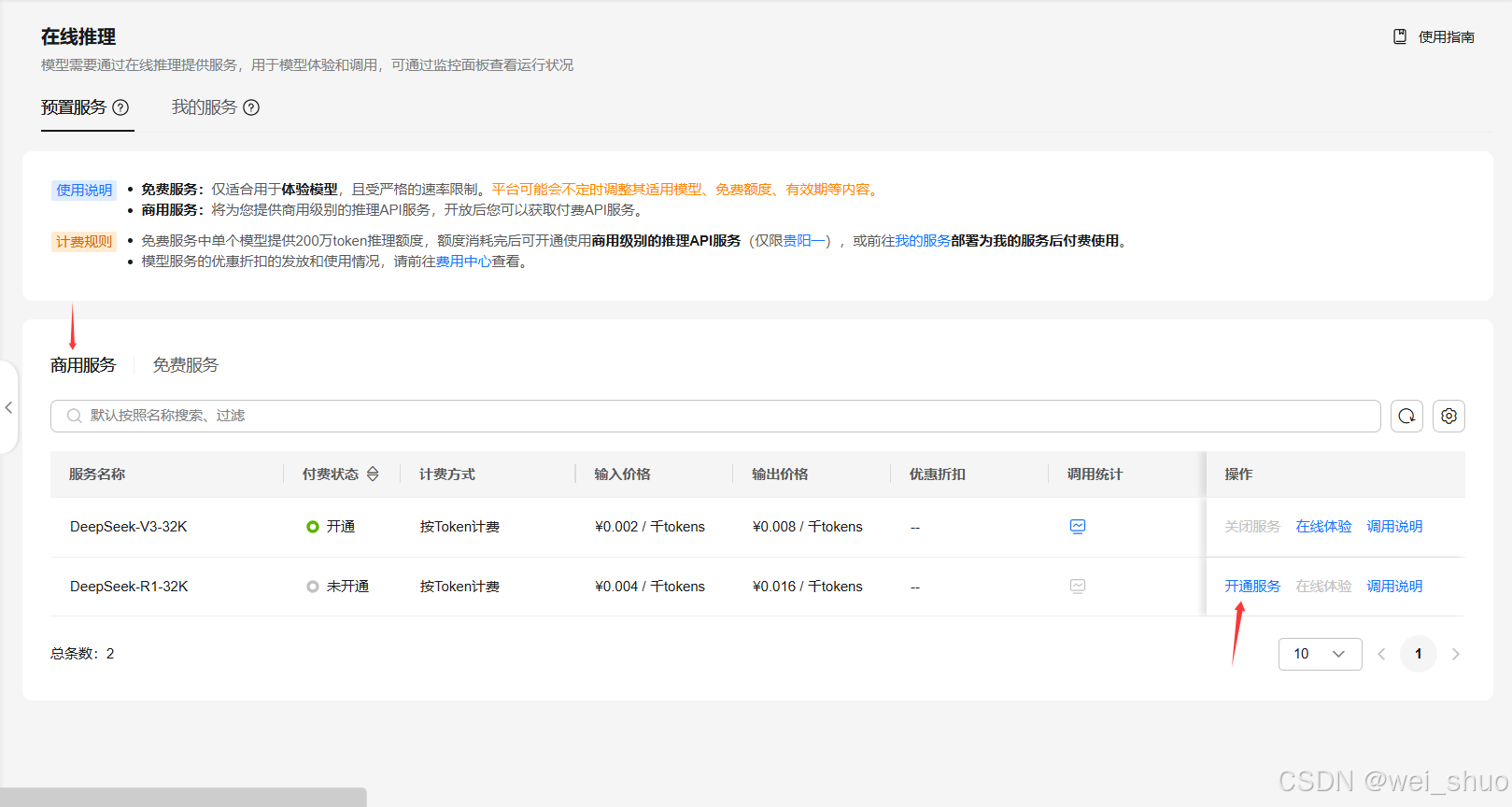
Task: Open the table settings gear icon
Action: click(1448, 416)
